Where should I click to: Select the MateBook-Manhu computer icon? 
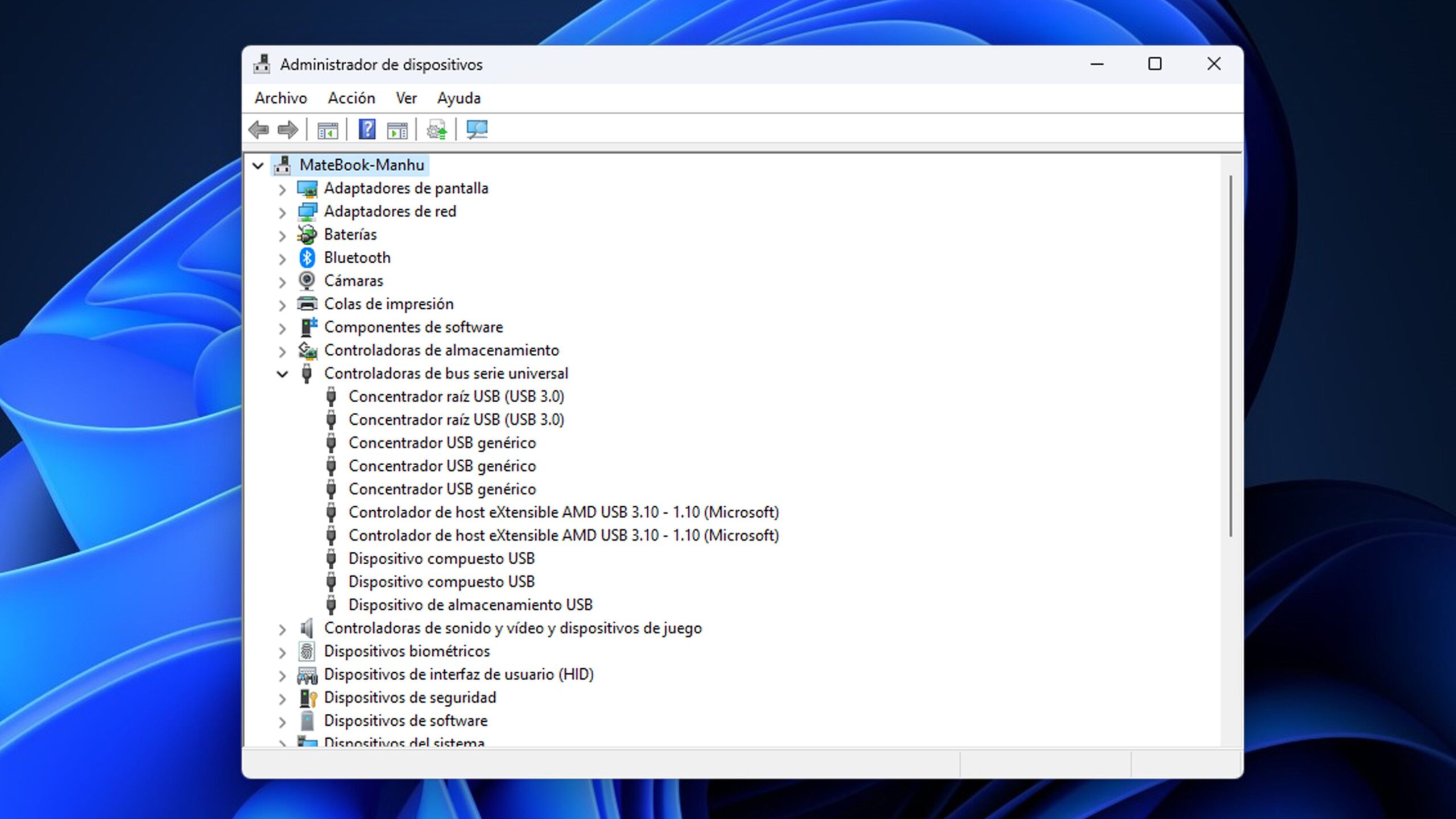[283, 165]
